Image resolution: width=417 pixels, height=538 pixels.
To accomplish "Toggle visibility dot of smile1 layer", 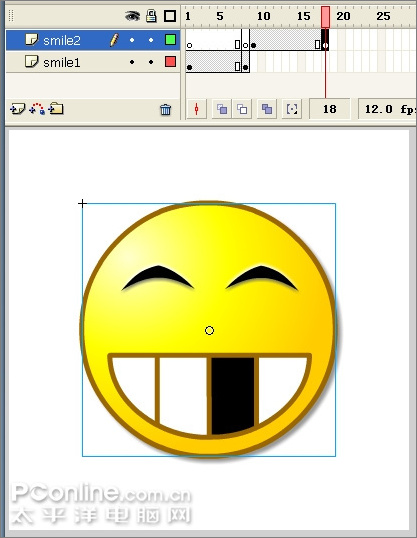I will [x=132, y=62].
